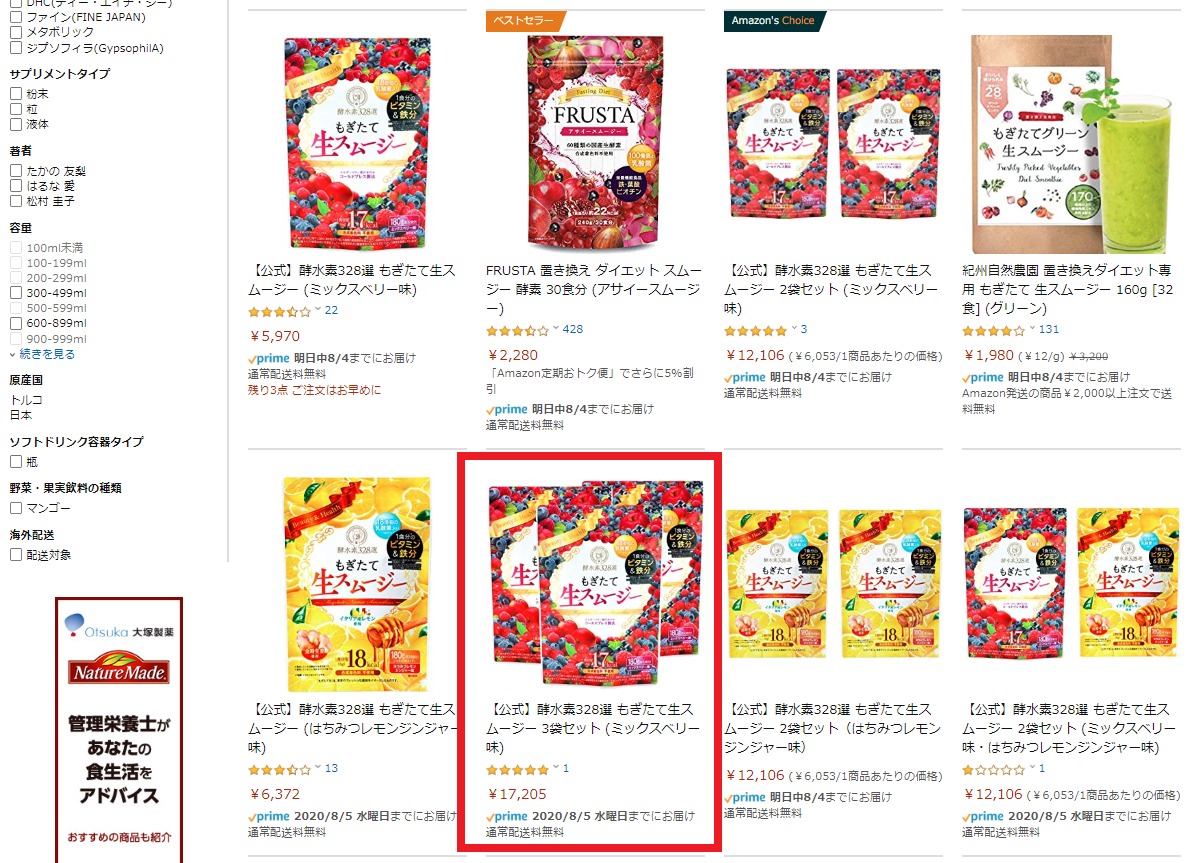Check the 粉末 supplement type checkbox

point(15,94)
